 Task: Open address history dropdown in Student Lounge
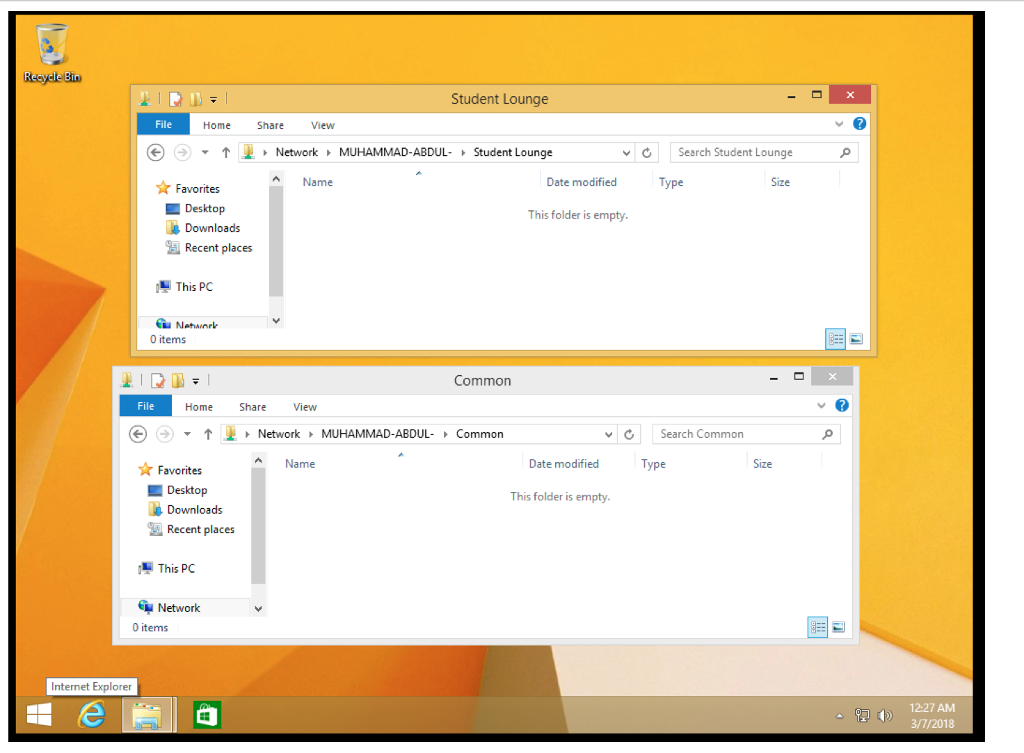[x=626, y=153]
